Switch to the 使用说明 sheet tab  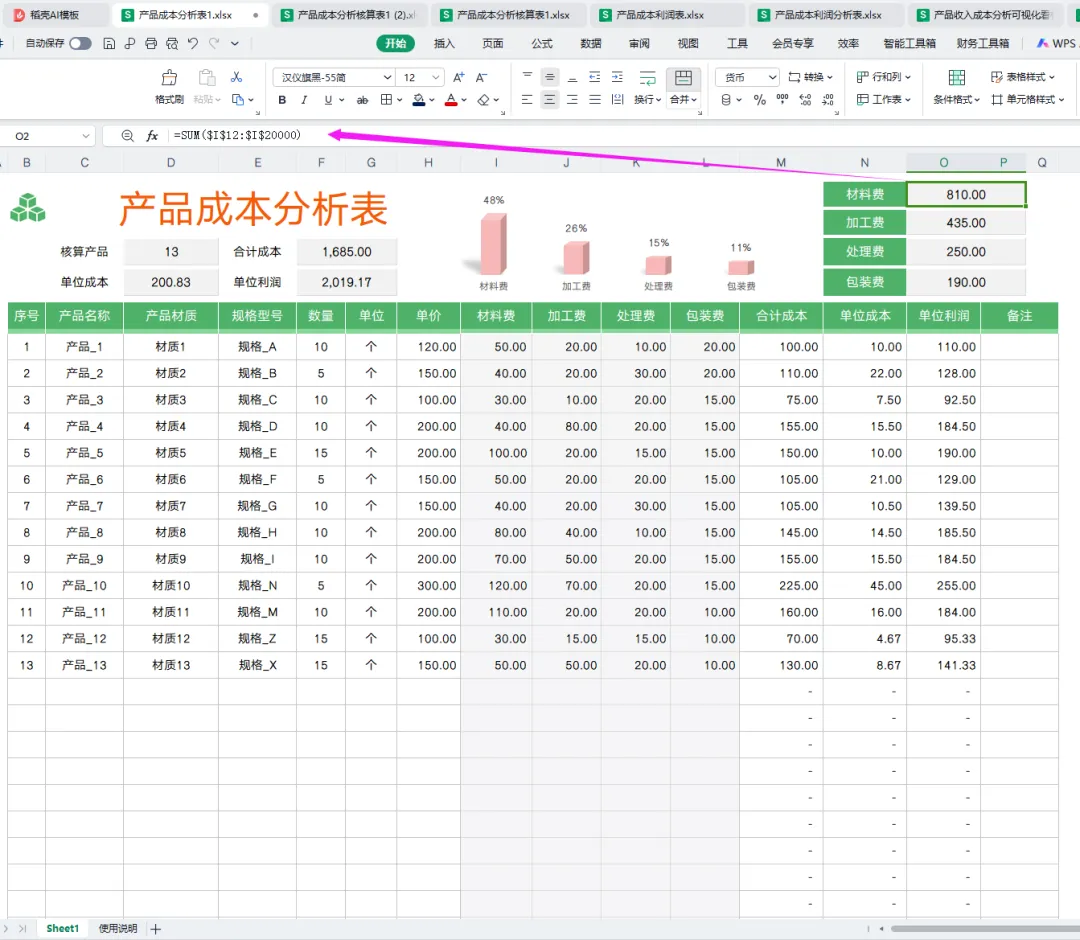pos(118,929)
